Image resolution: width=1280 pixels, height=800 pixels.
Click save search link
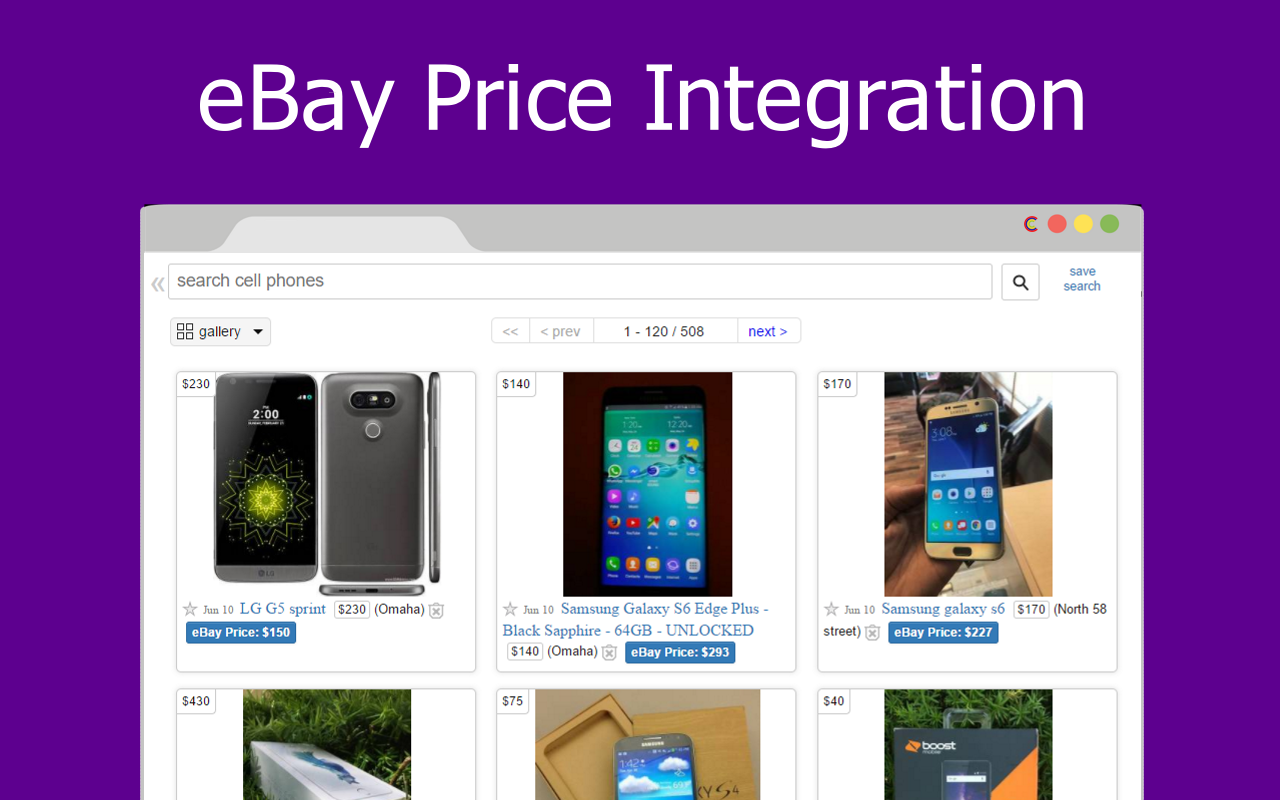click(x=1081, y=279)
